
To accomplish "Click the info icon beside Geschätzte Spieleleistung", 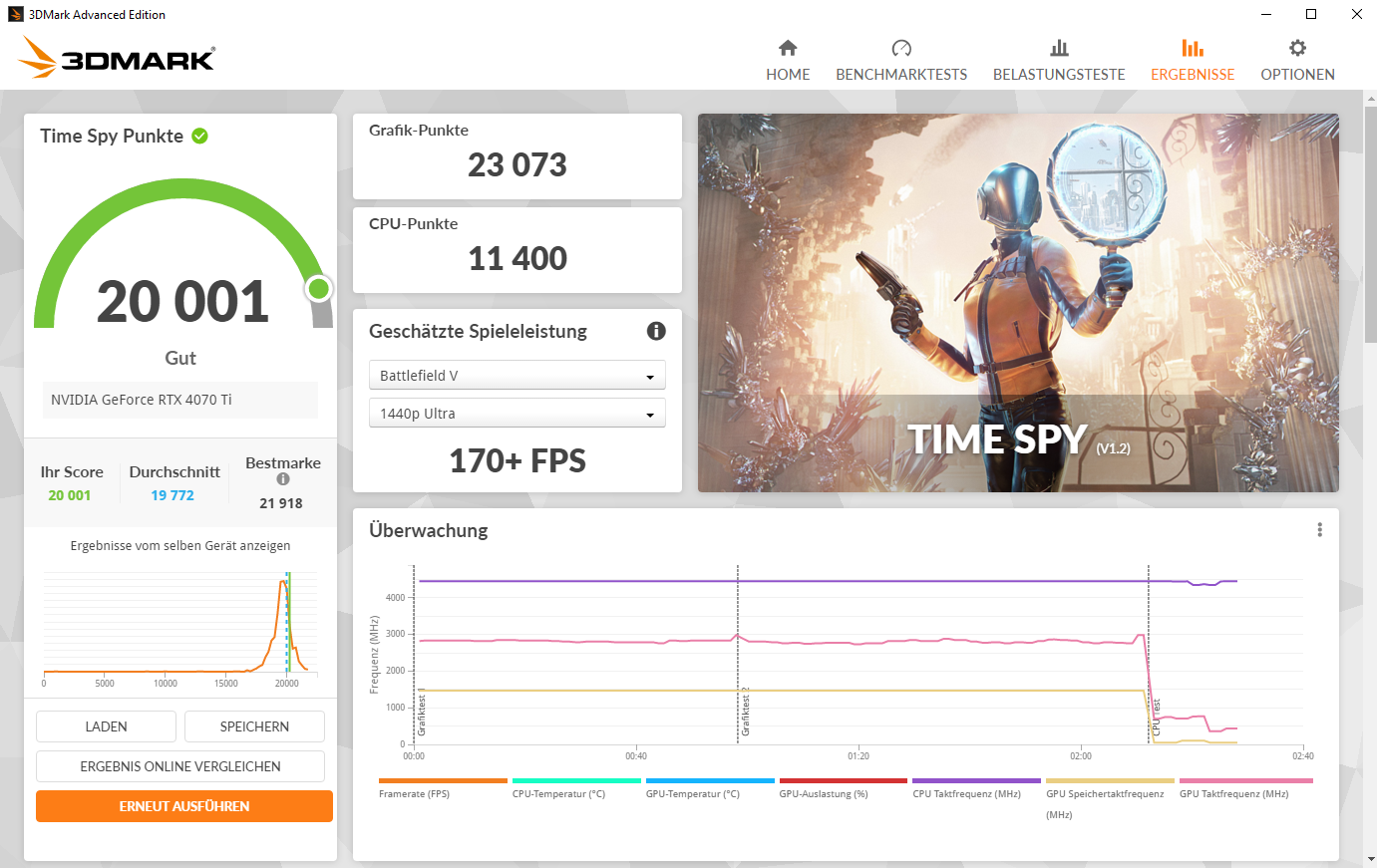I will point(655,331).
